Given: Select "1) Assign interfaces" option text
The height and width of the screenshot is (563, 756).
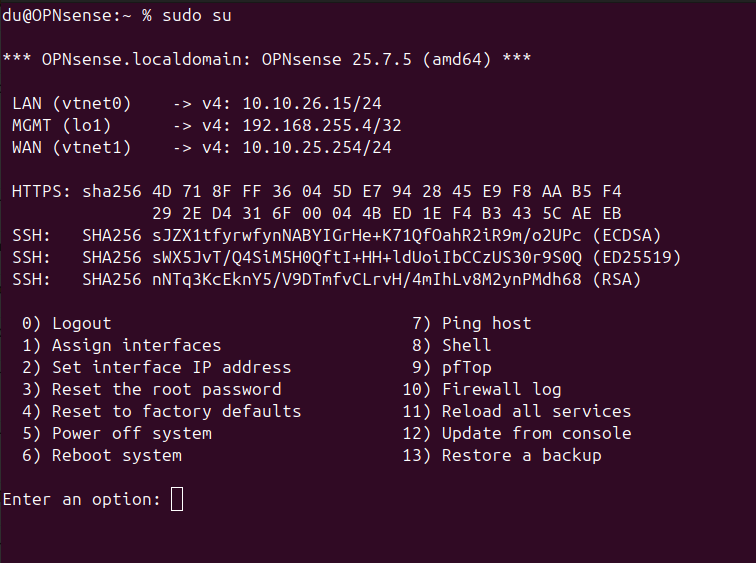Looking at the screenshot, I should click(121, 345).
